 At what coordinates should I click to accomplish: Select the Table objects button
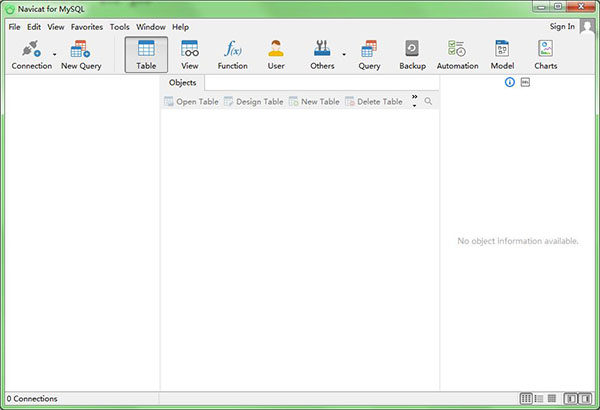click(146, 55)
